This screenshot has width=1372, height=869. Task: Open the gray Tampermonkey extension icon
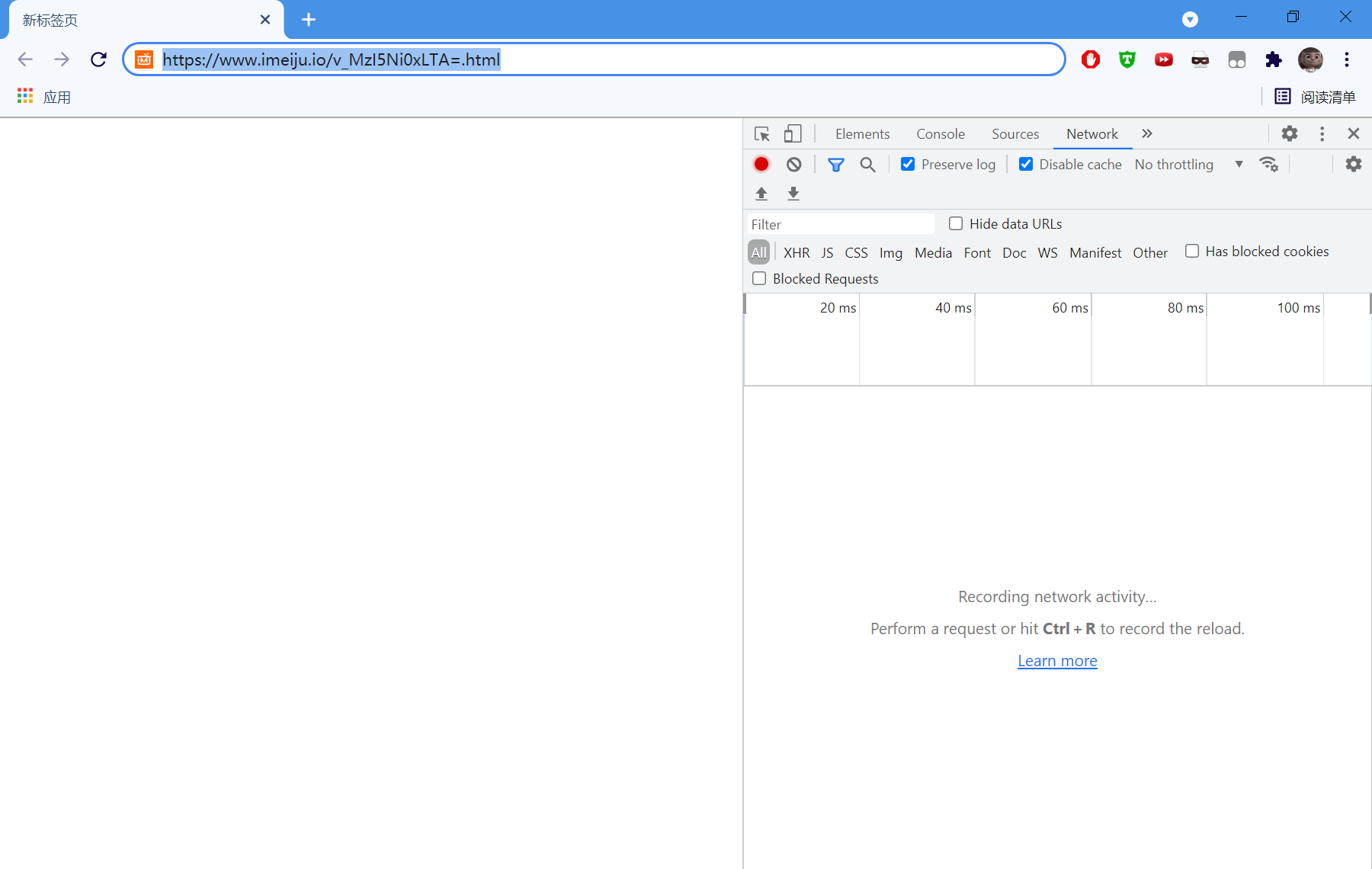[1237, 59]
